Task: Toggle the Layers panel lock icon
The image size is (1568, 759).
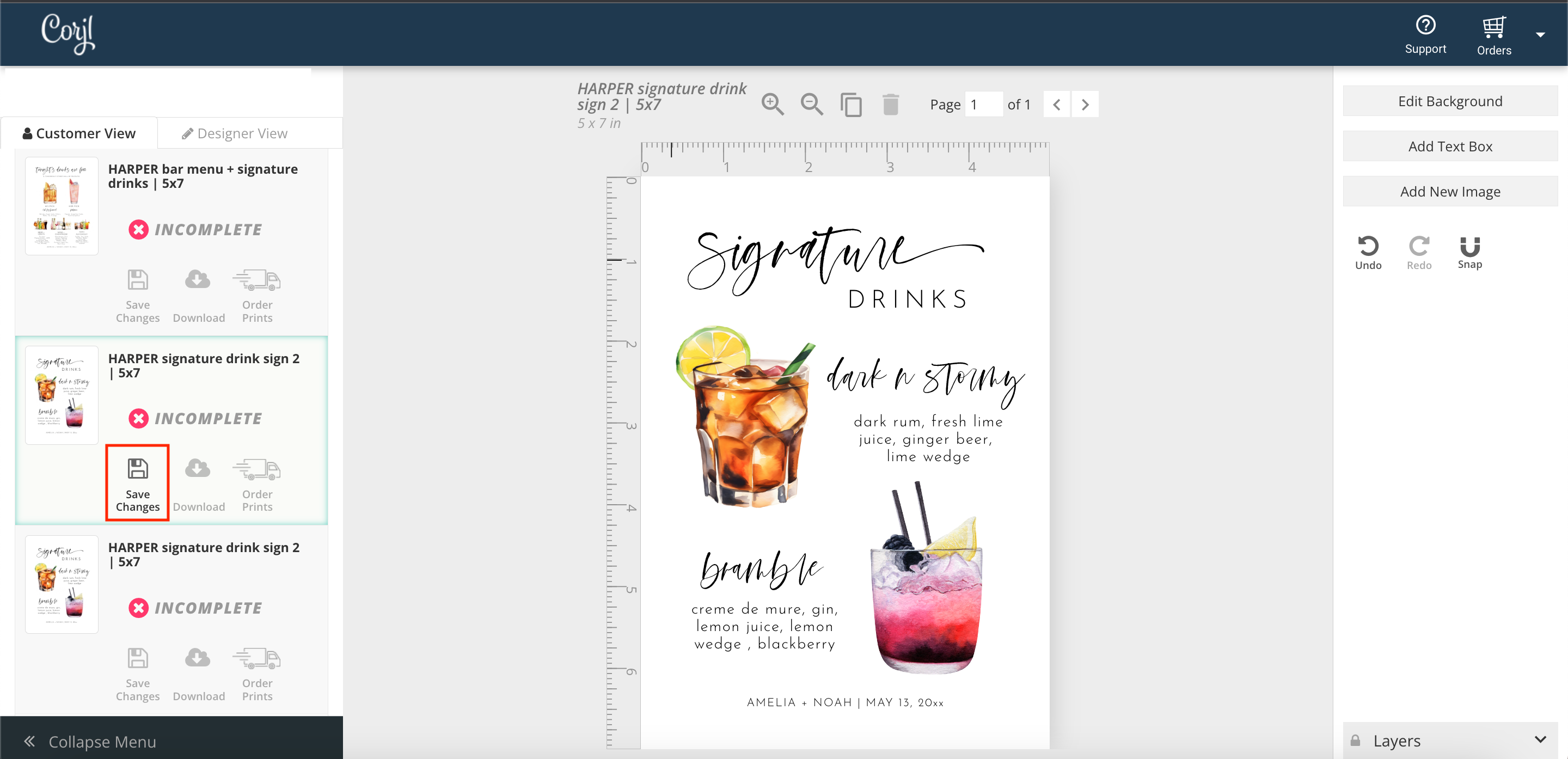Action: click(1355, 740)
